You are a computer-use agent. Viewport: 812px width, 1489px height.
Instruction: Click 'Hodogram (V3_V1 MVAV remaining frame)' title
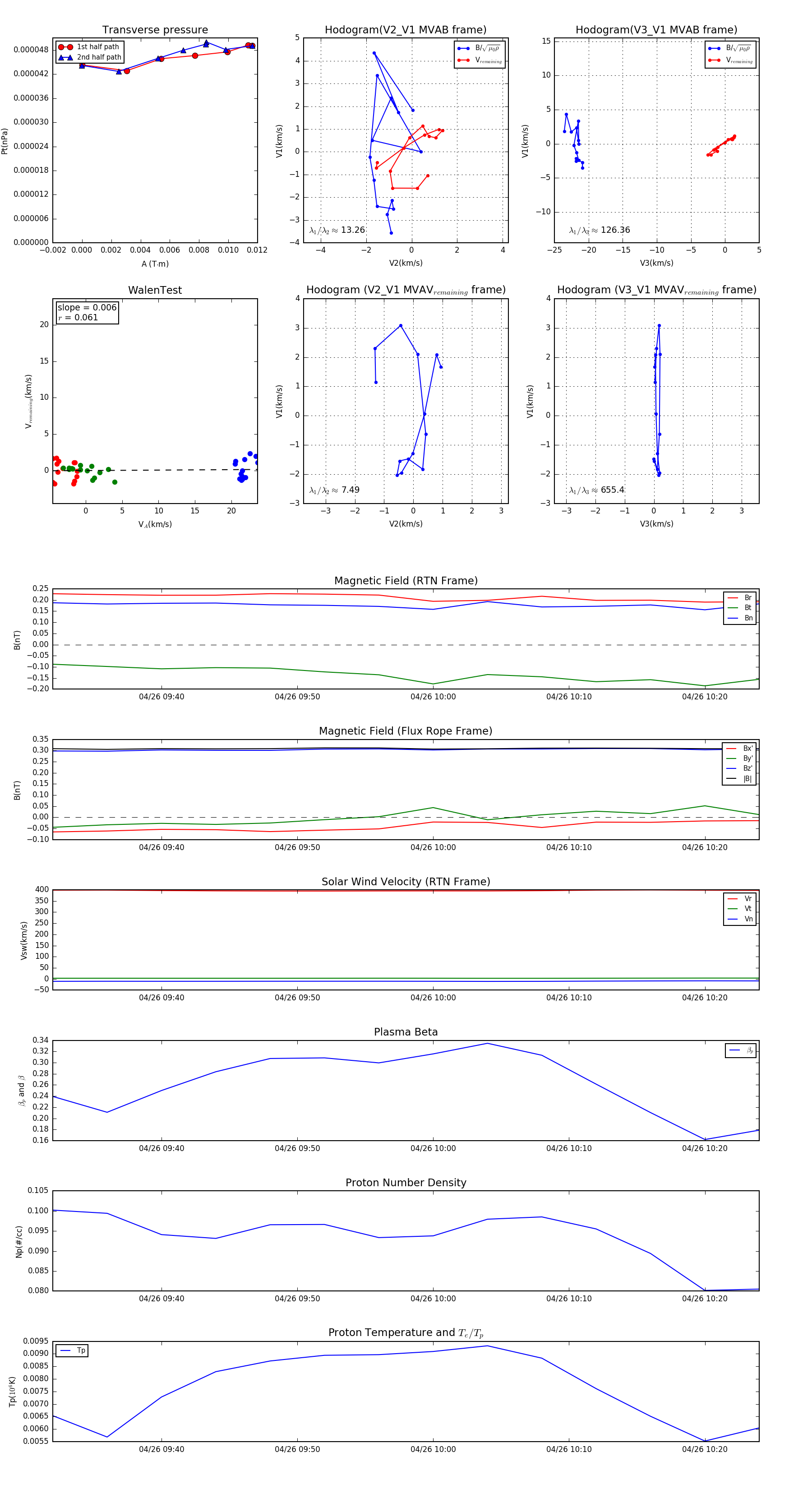pos(656,290)
